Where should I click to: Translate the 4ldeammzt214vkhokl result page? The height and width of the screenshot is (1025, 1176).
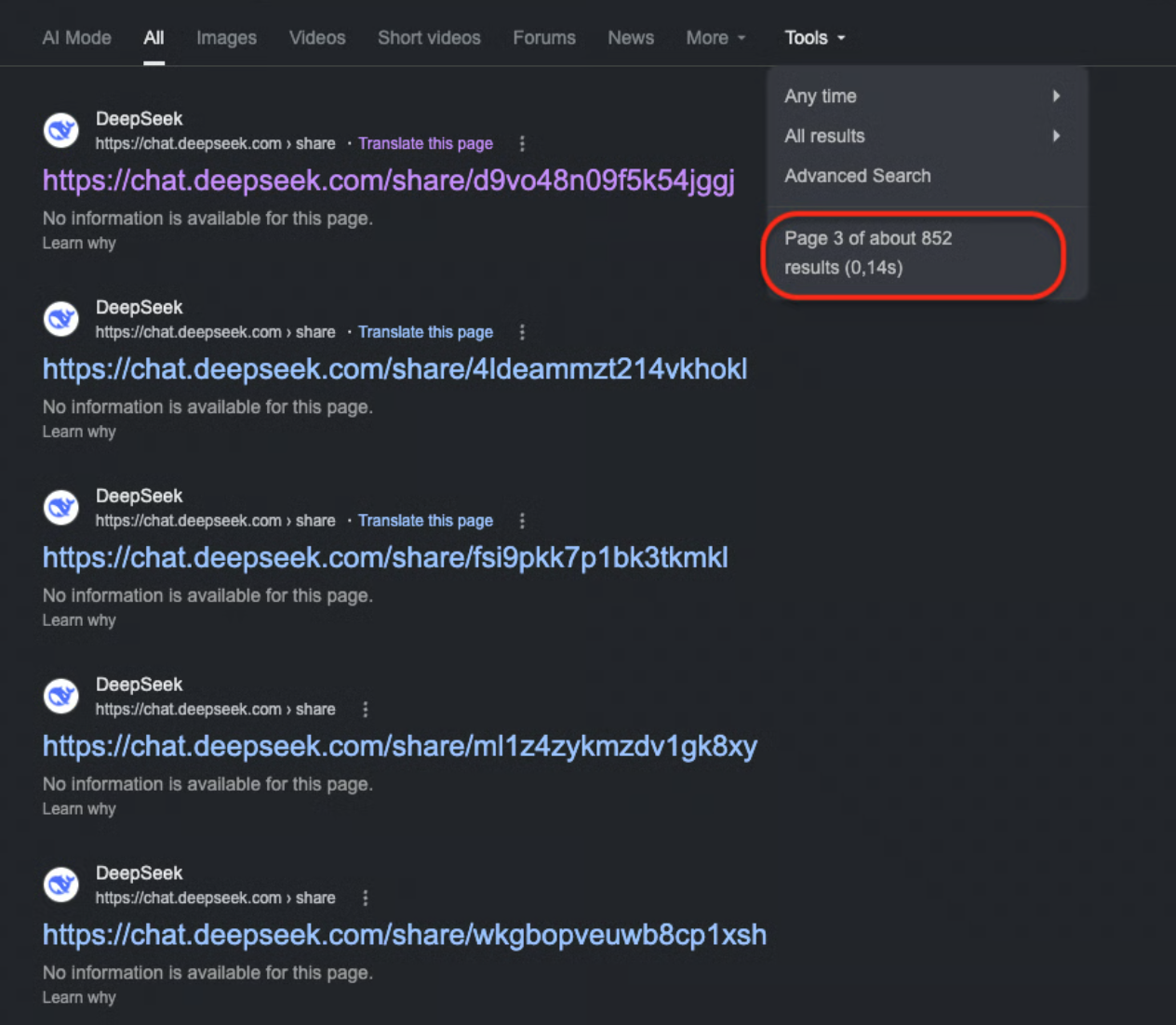pyautogui.click(x=425, y=332)
